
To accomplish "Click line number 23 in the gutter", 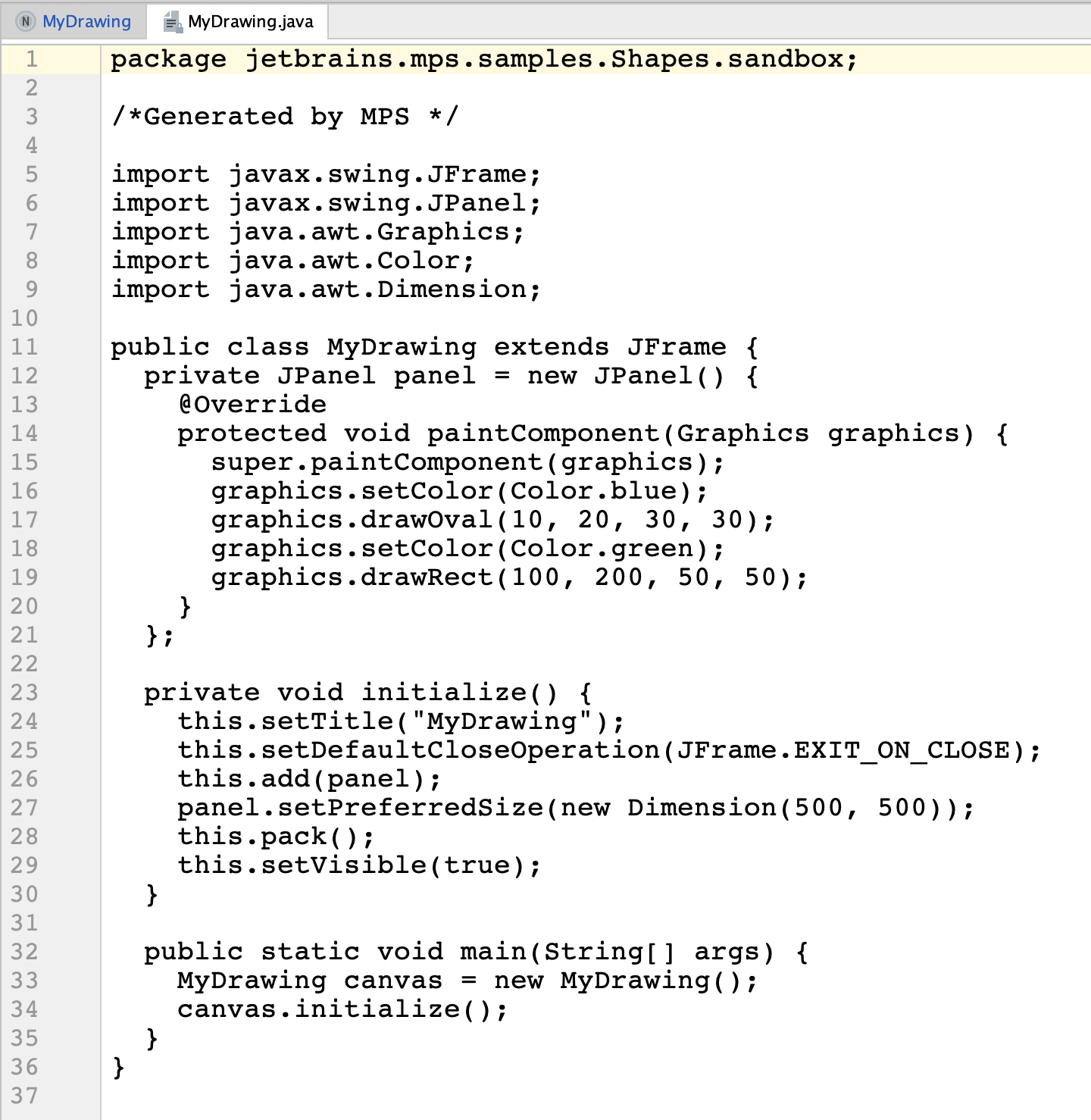I will (x=24, y=693).
